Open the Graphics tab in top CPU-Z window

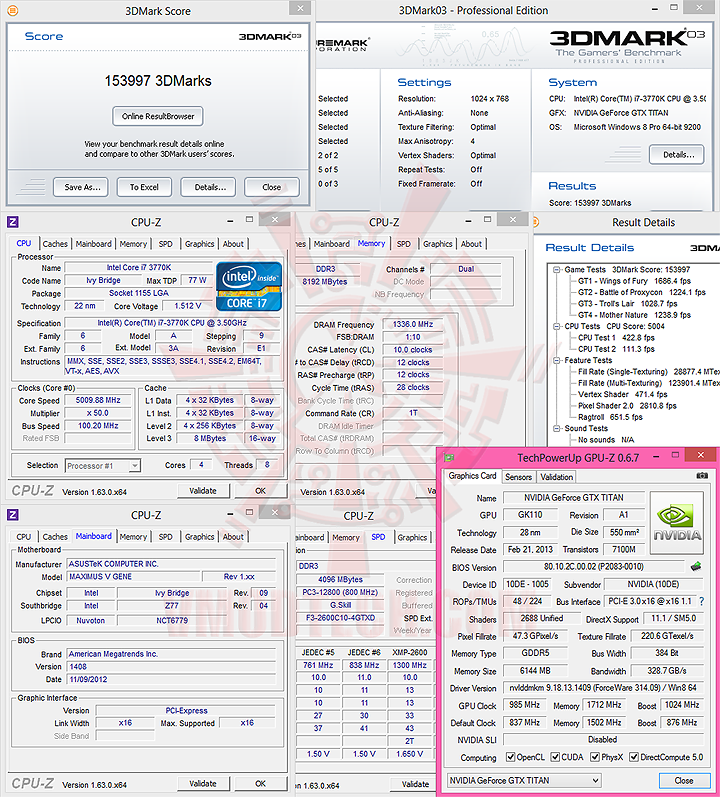tap(199, 244)
